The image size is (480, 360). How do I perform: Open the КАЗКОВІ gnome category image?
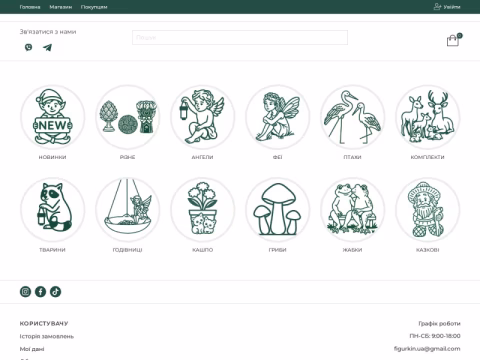427,209
